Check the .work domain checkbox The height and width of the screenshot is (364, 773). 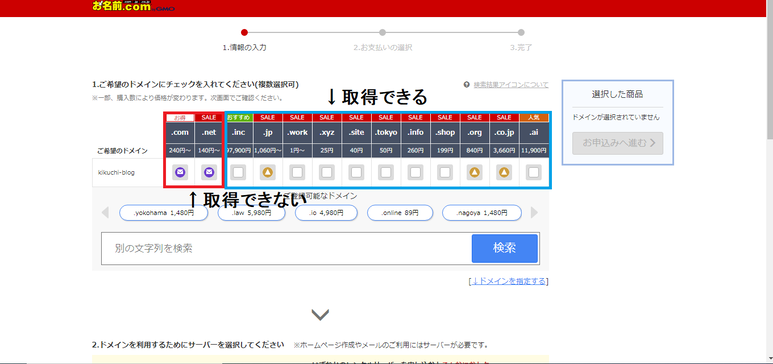[298, 172]
